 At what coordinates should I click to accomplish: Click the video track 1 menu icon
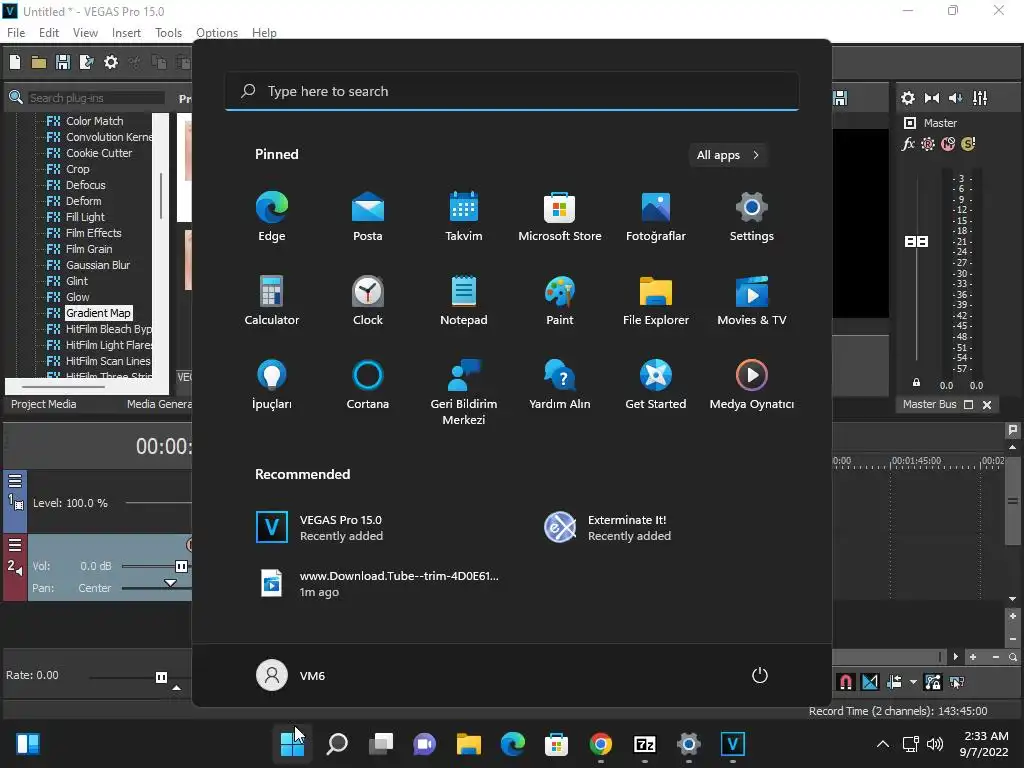pyautogui.click(x=15, y=481)
